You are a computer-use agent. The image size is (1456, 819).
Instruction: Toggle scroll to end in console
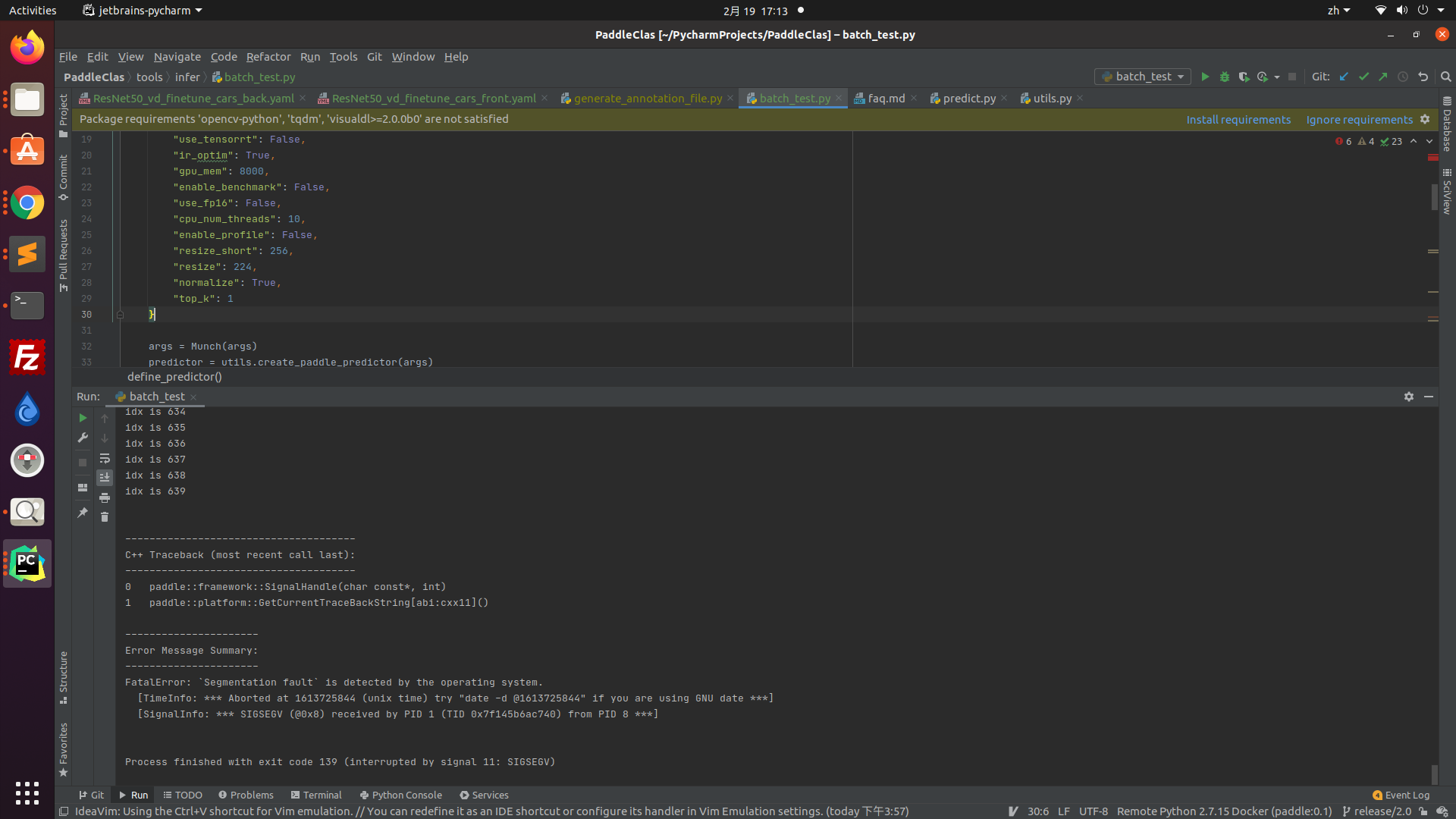[105, 478]
